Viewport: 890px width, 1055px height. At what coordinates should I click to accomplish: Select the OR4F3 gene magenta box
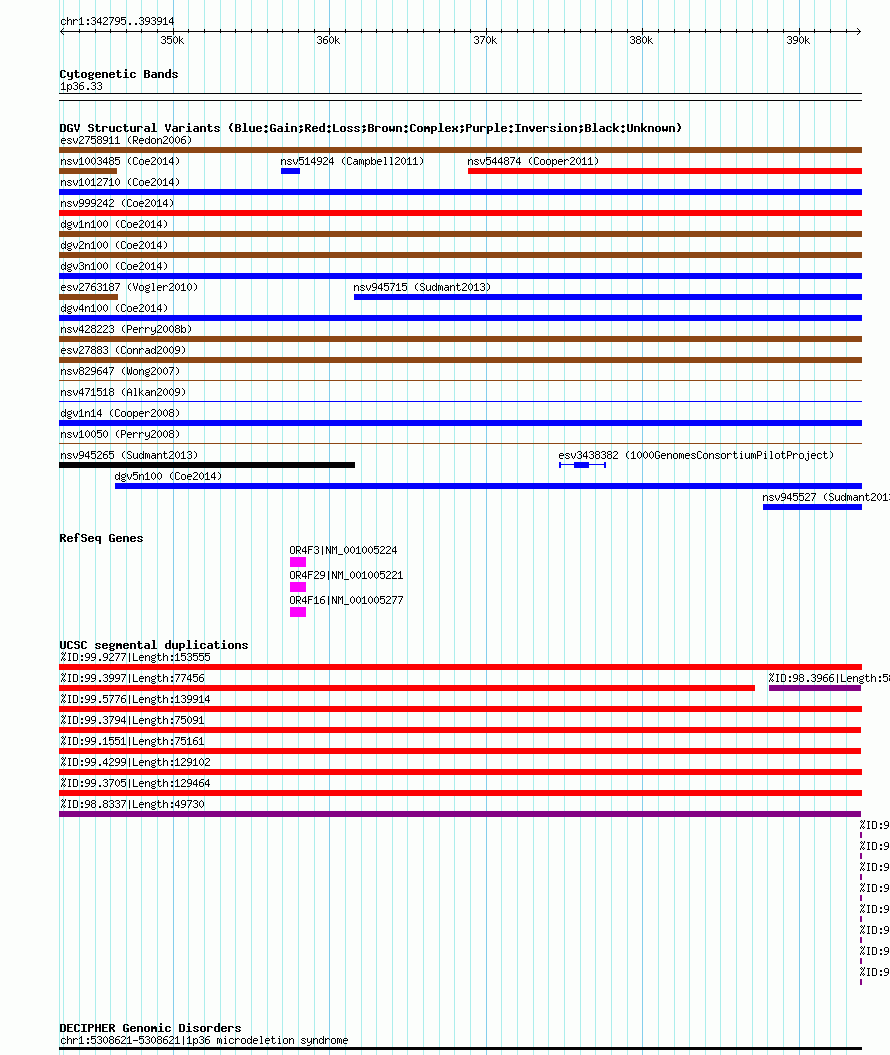(298, 562)
